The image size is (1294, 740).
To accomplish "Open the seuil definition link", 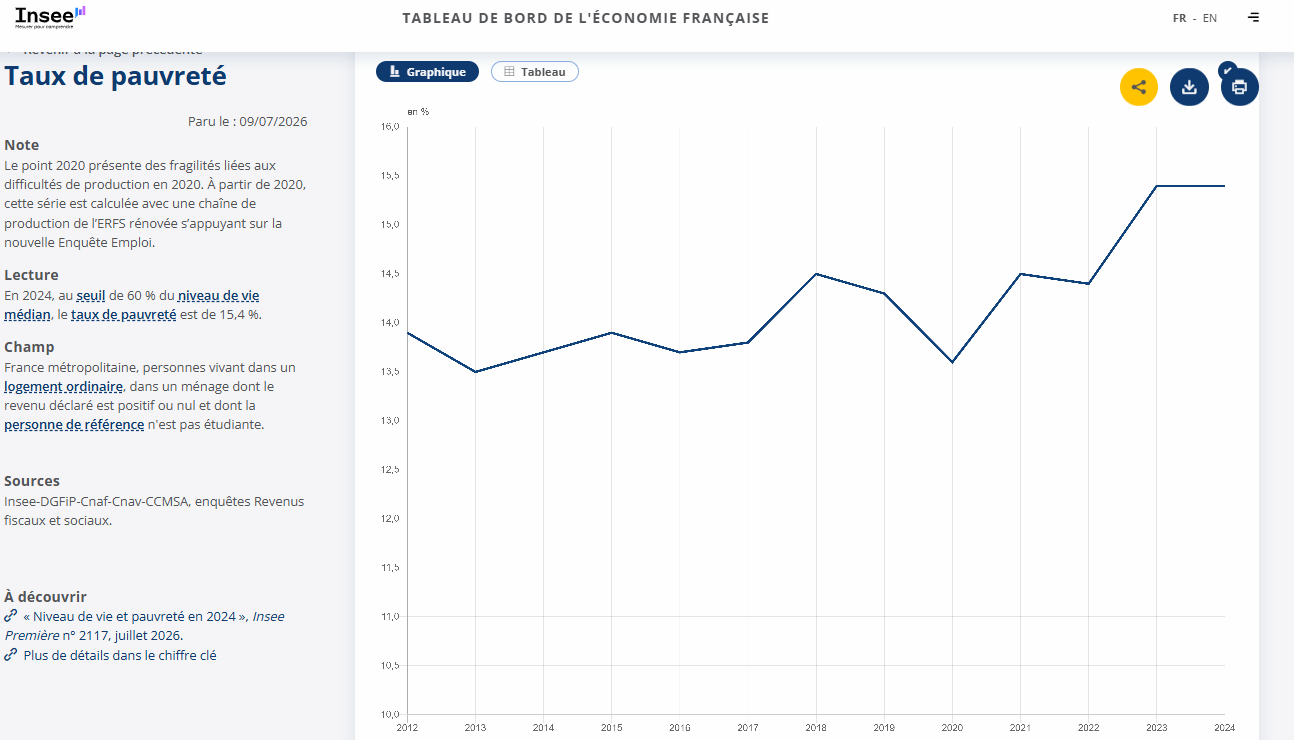I will coord(92,296).
